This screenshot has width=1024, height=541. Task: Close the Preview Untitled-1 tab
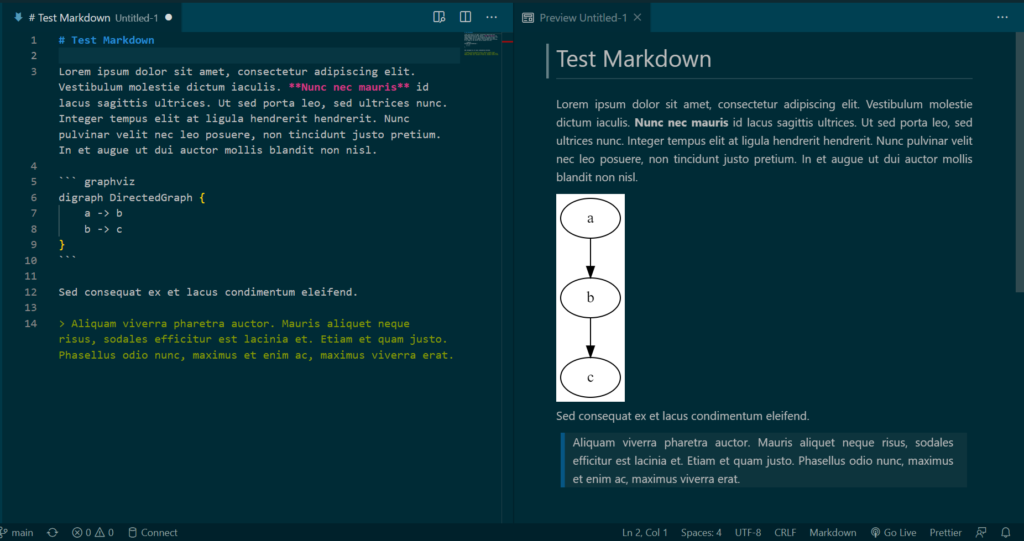(x=638, y=18)
